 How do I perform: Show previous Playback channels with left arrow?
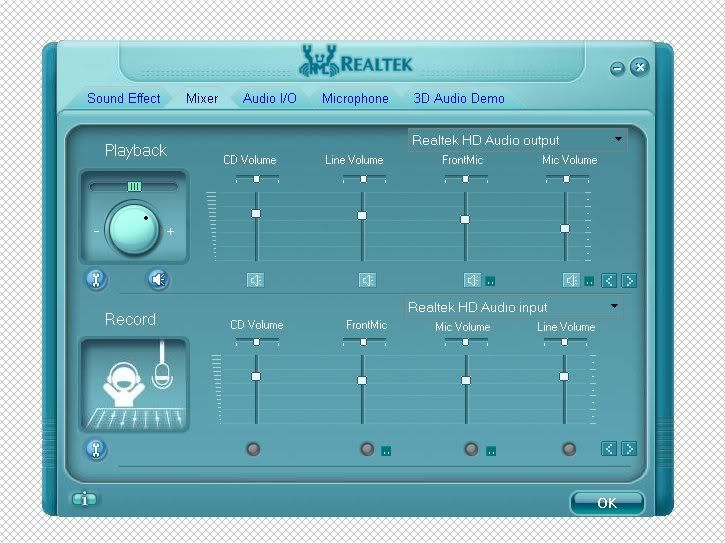pyautogui.click(x=609, y=280)
